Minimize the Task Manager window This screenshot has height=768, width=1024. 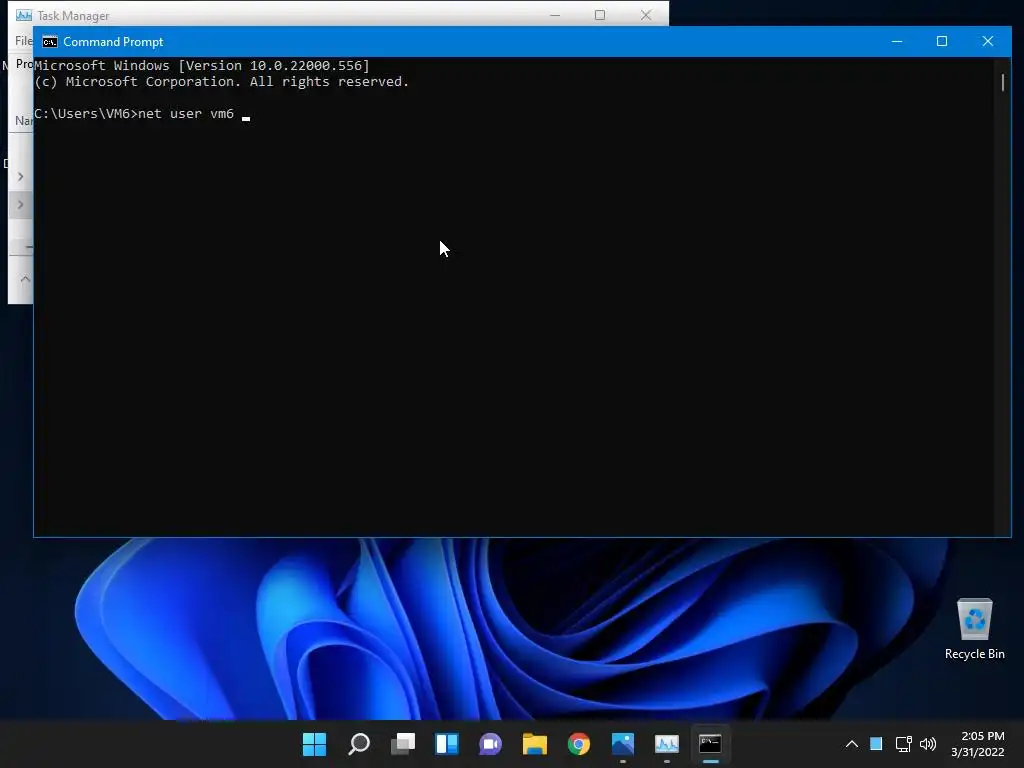(555, 15)
